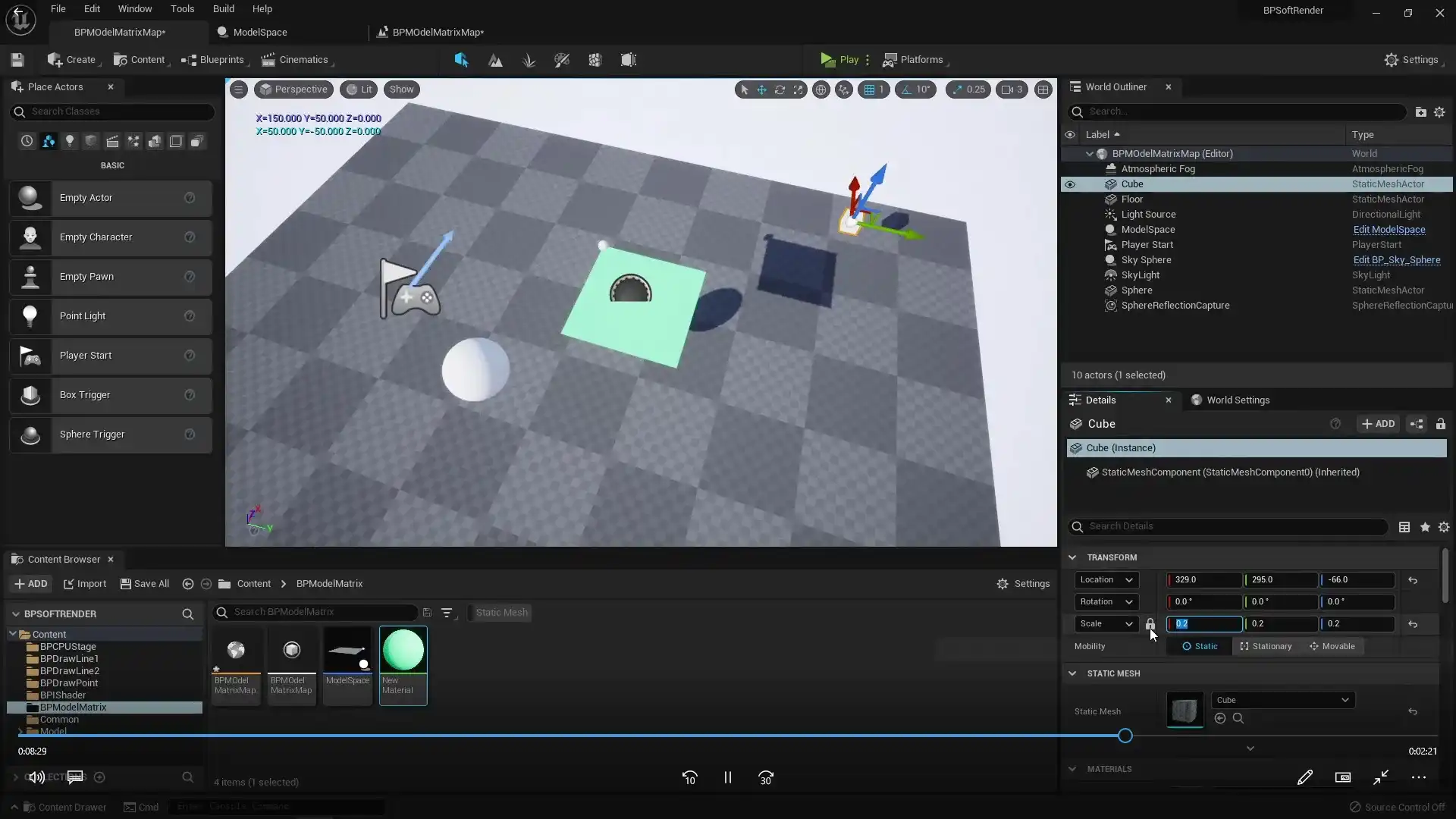The image size is (1456, 819).
Task: Select Lights category icon in Place Actors
Action: pyautogui.click(x=70, y=142)
